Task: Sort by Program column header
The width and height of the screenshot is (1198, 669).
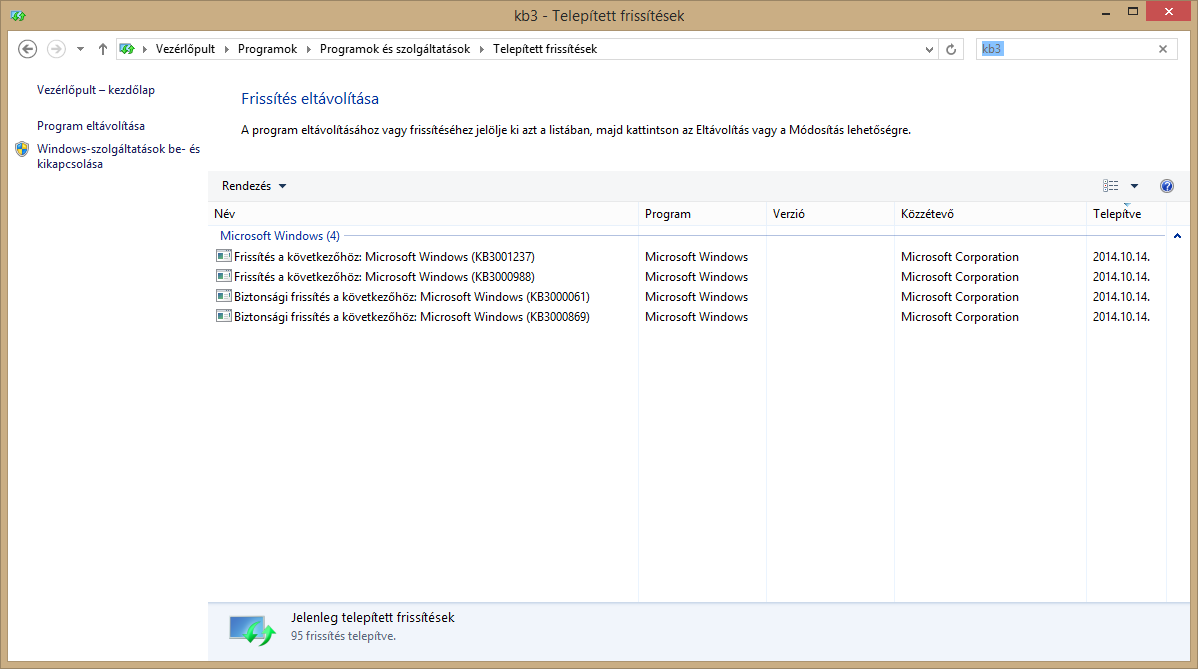Action: coord(702,214)
